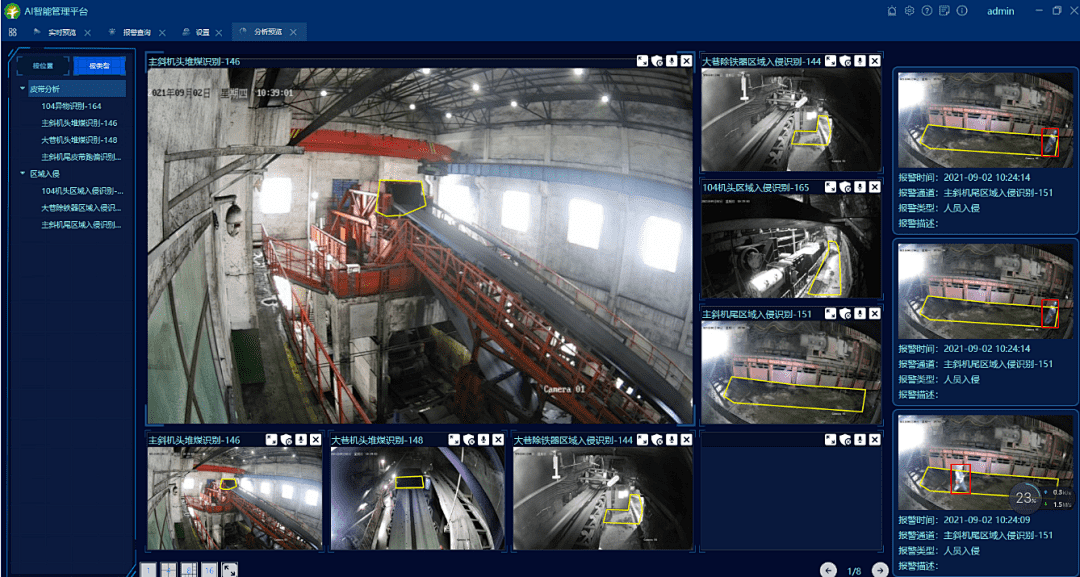Image resolution: width=1080 pixels, height=577 pixels.
Task: Select 104异物识别-164 in the channel tree
Action: 71,106
